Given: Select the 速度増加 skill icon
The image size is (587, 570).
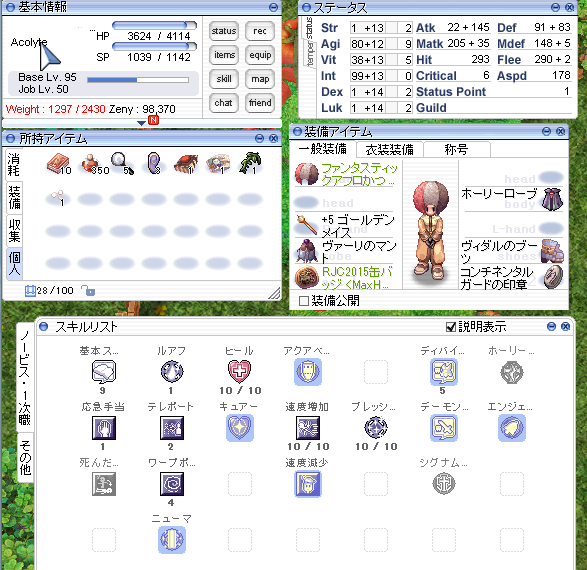Looking at the screenshot, I should [308, 428].
